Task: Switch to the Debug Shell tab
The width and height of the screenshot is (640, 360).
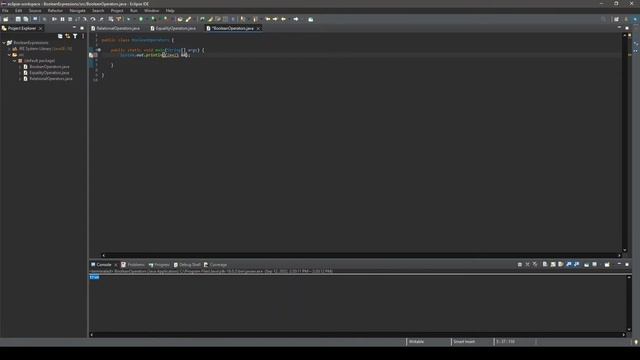Action: click(x=187, y=264)
